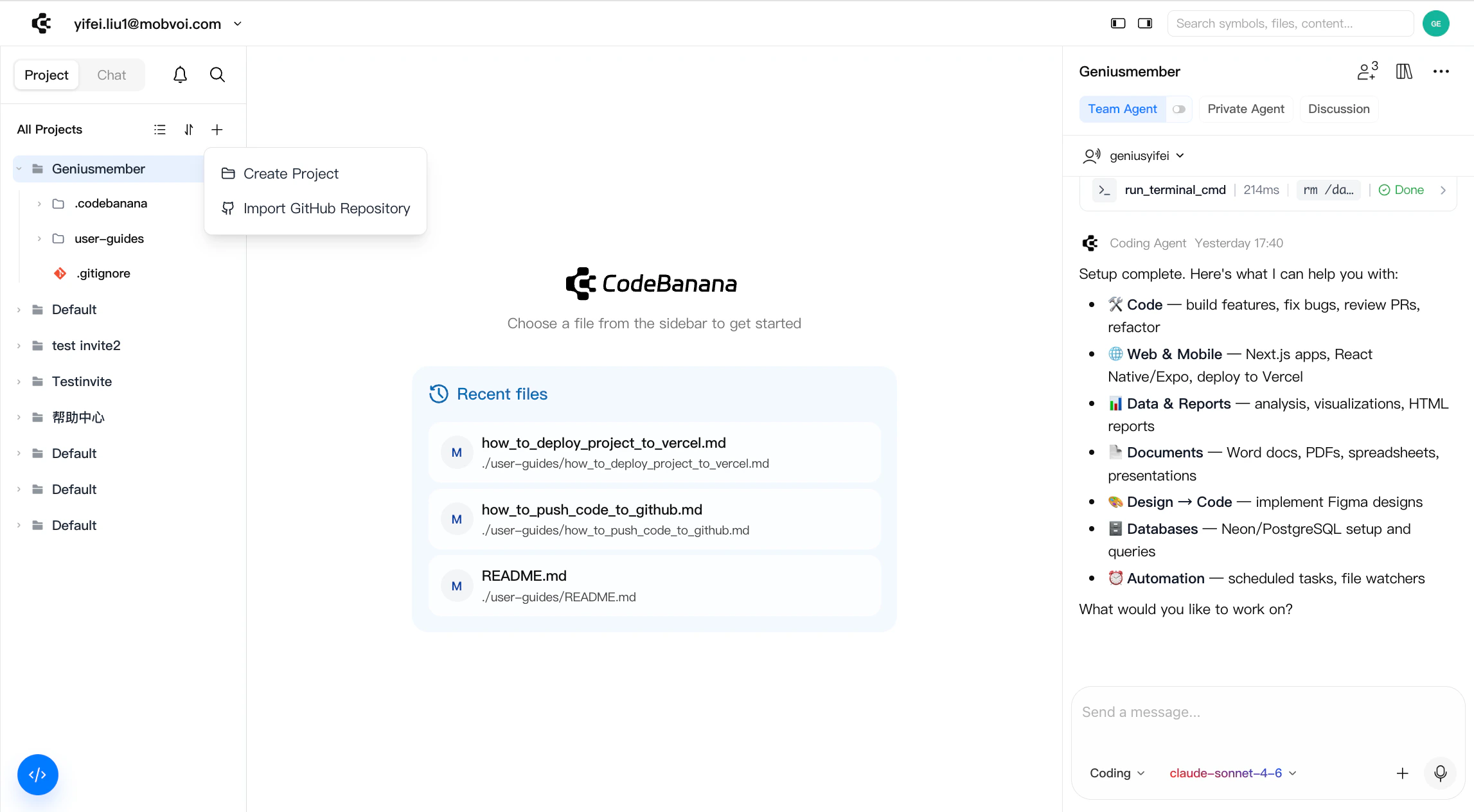
Task: Click the plus attach icon in message box
Action: coord(1403,773)
